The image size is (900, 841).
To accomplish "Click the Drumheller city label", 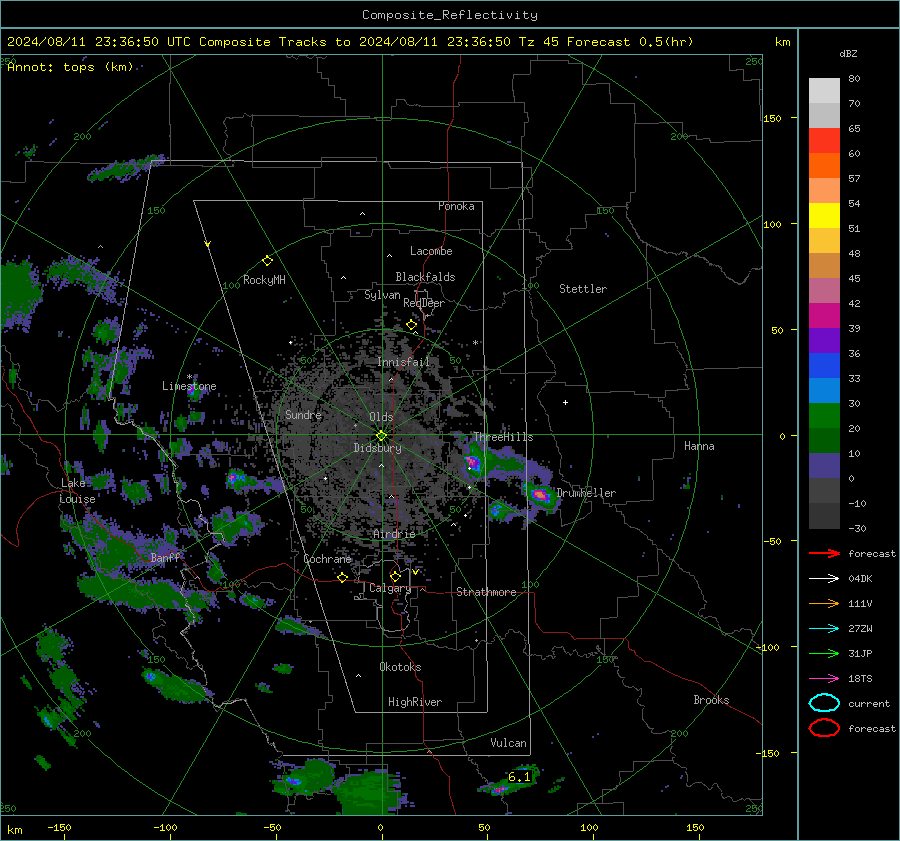I will 586,493.
